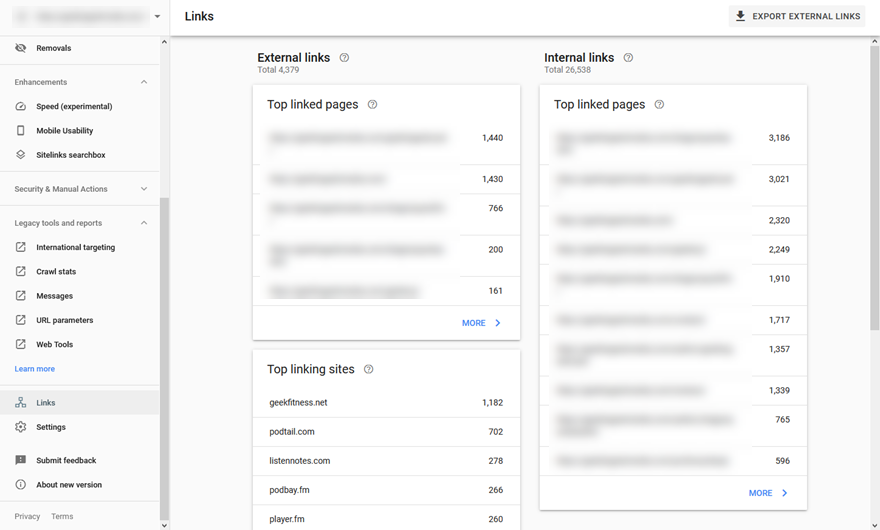Screen dimensions: 880x530
Task: Click help icon beside Top linking sites
Action: tap(369, 369)
